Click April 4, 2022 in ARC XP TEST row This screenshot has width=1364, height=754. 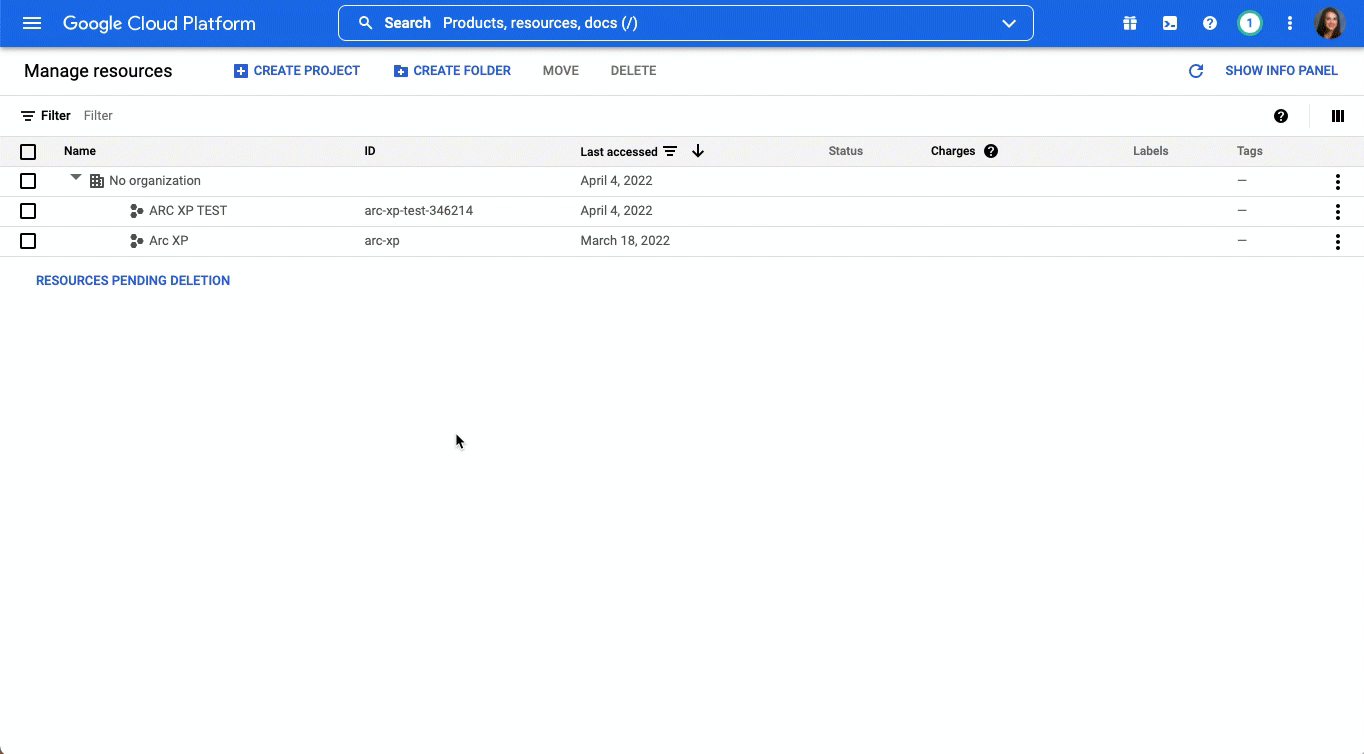coord(616,211)
